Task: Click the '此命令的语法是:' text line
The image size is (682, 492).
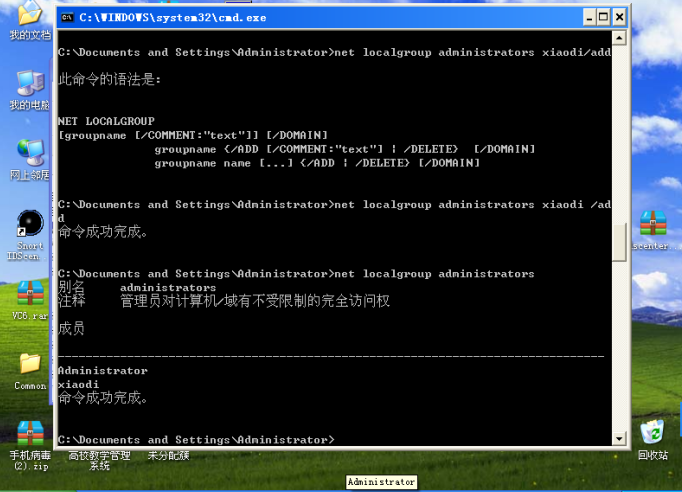Action: [x=110, y=79]
